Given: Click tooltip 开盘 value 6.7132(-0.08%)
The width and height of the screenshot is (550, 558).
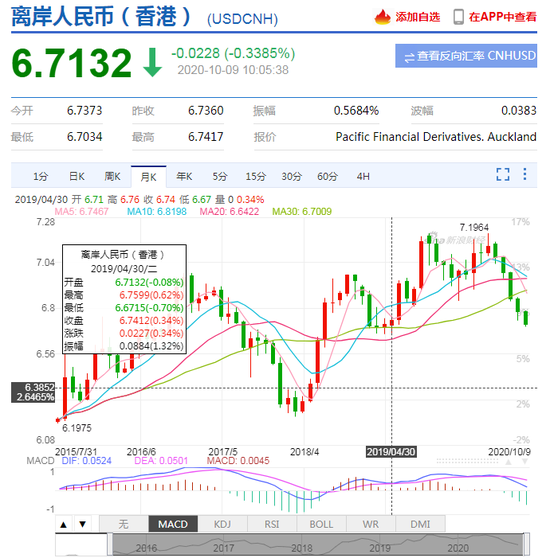Looking at the screenshot, I should 149,283.
